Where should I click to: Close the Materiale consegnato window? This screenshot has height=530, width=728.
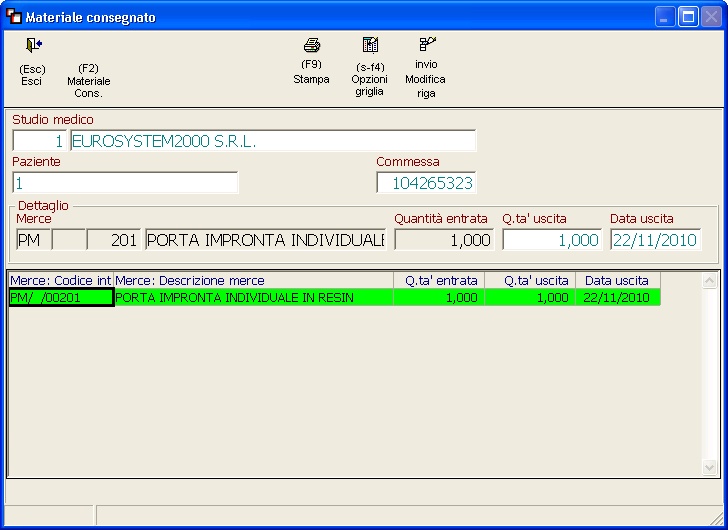pos(711,17)
